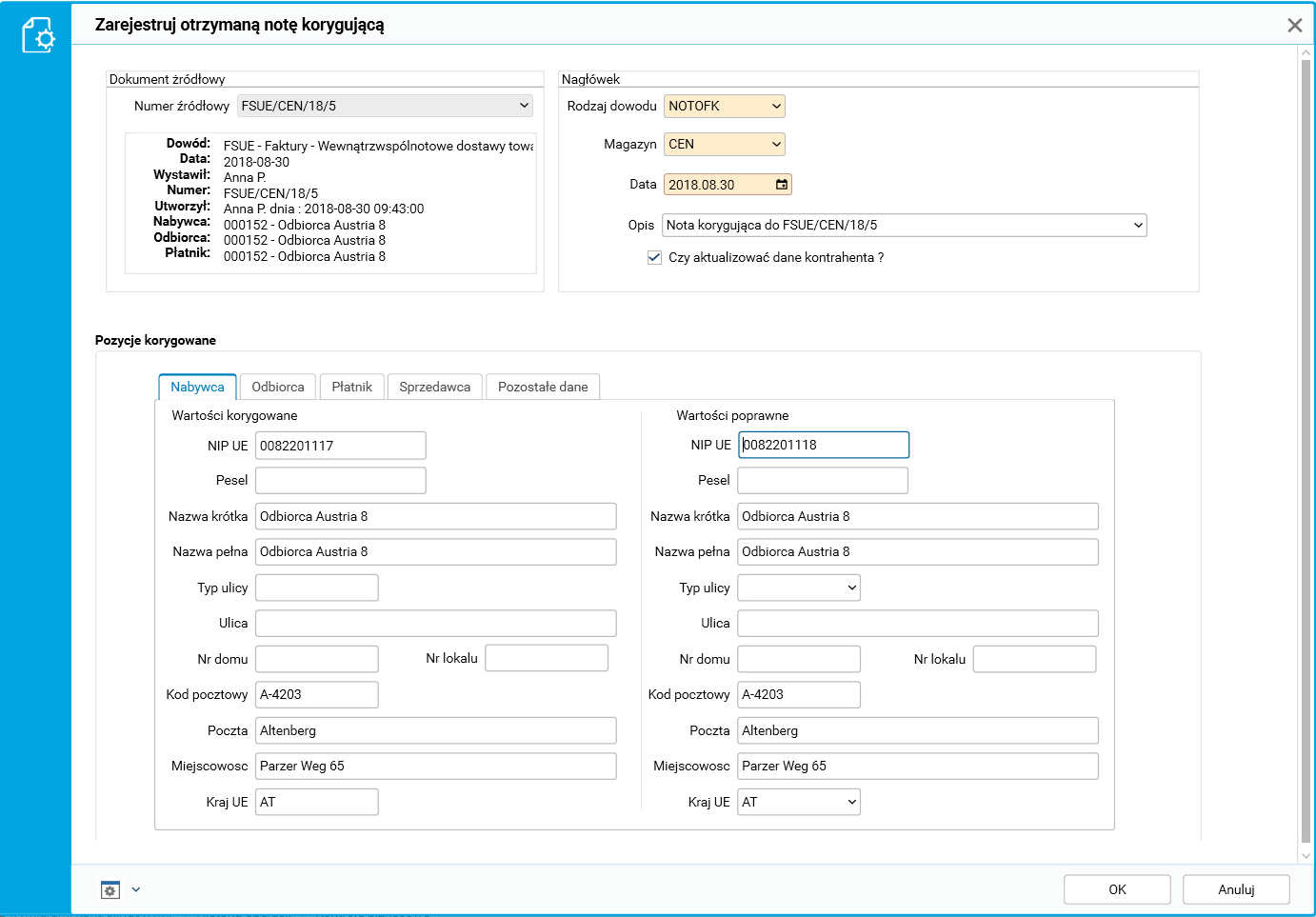This screenshot has height=917, width=1316.
Task: Switch to the Odbiorca tab
Action: [278, 387]
